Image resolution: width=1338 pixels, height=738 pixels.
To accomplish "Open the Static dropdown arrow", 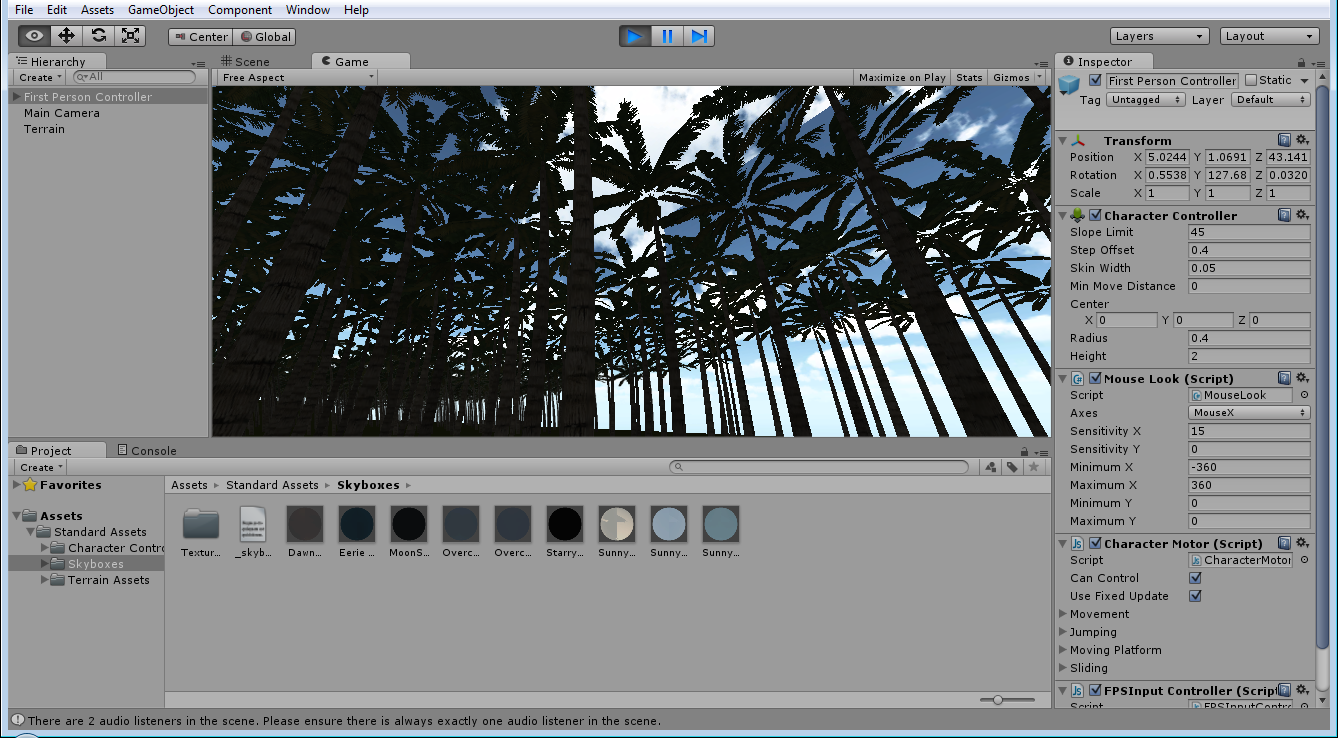I will point(1304,81).
